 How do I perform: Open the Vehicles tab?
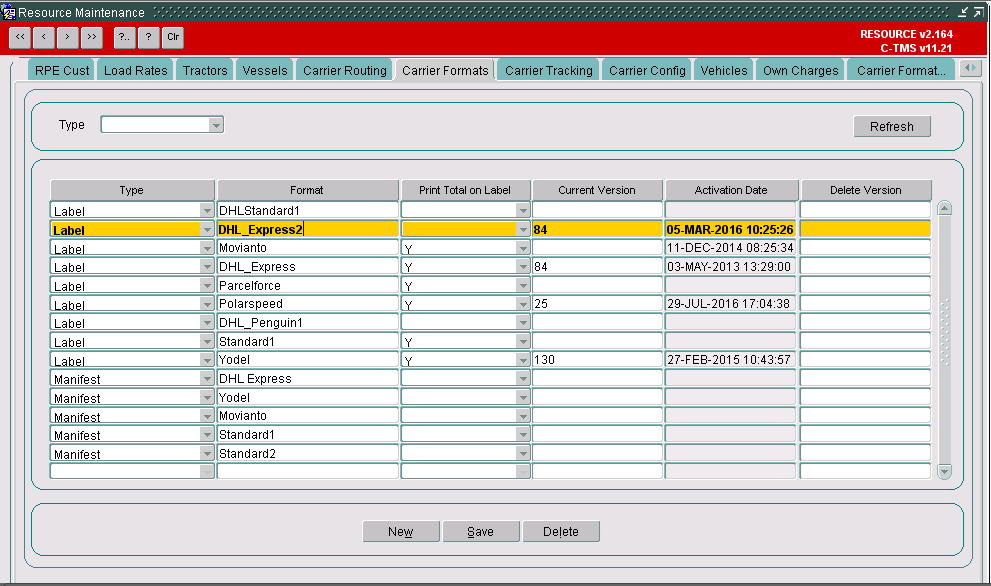click(724, 70)
